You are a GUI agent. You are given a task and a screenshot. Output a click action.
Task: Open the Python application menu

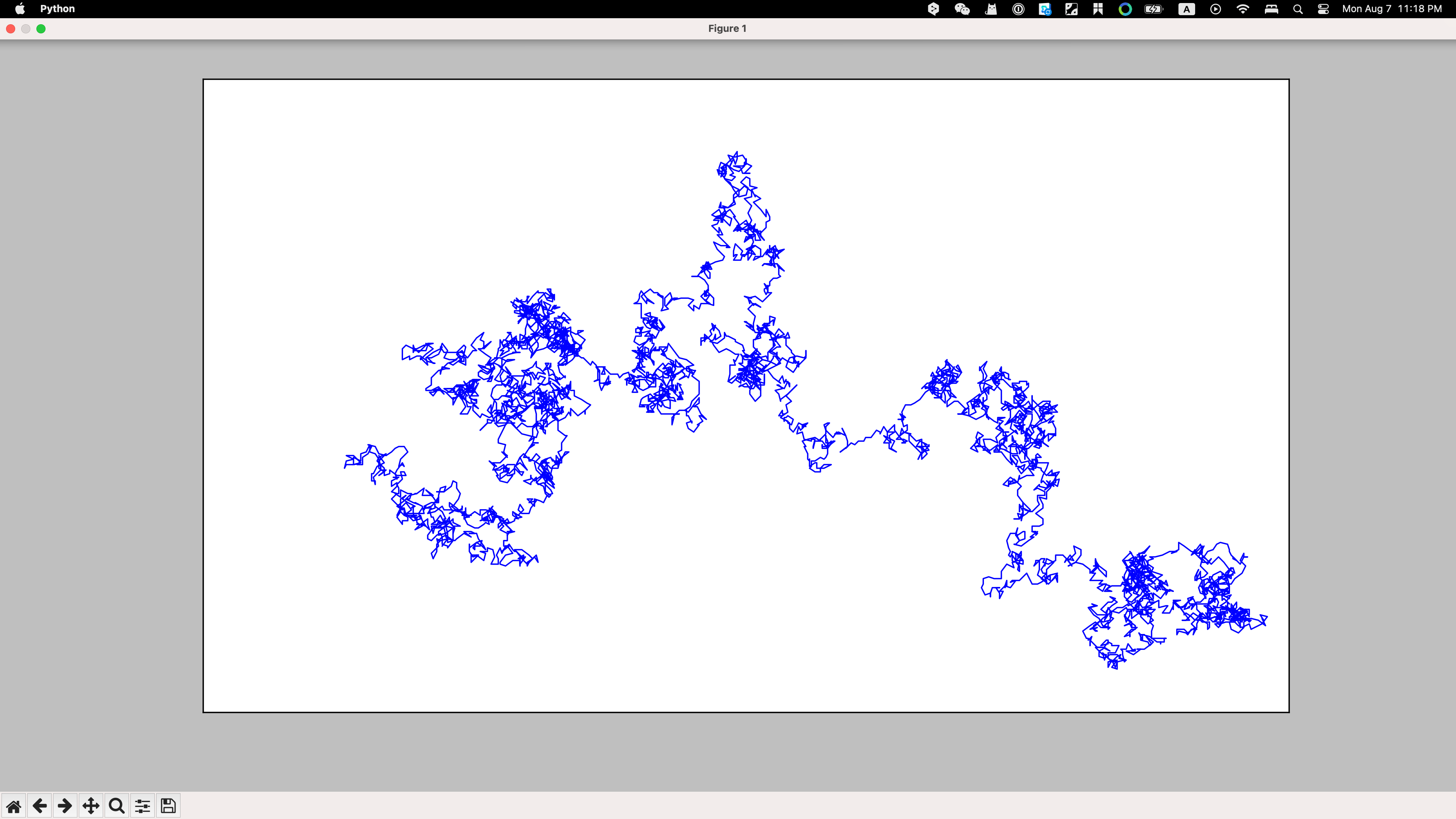(x=57, y=8)
